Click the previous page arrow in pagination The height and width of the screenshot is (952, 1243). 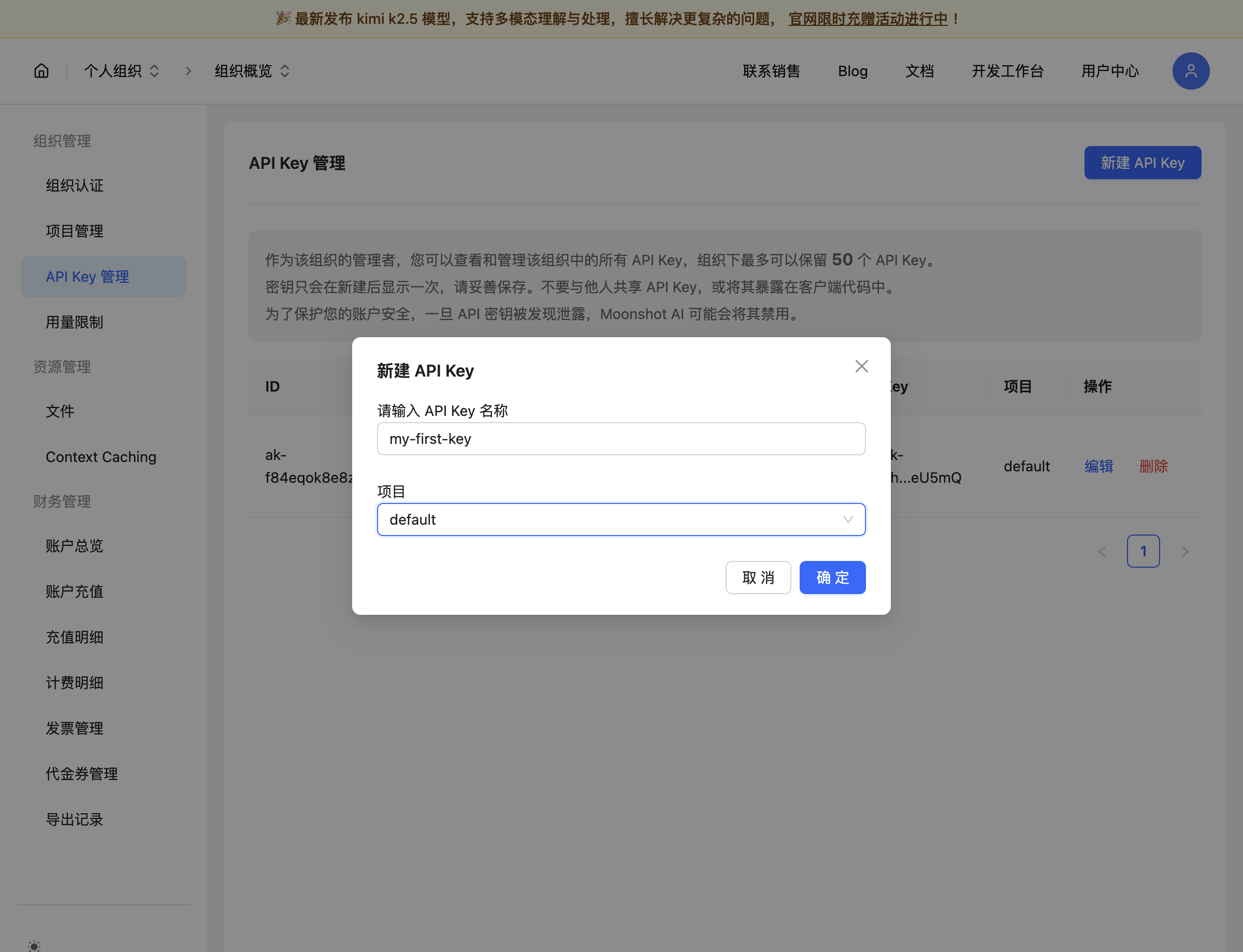pyautogui.click(x=1102, y=551)
